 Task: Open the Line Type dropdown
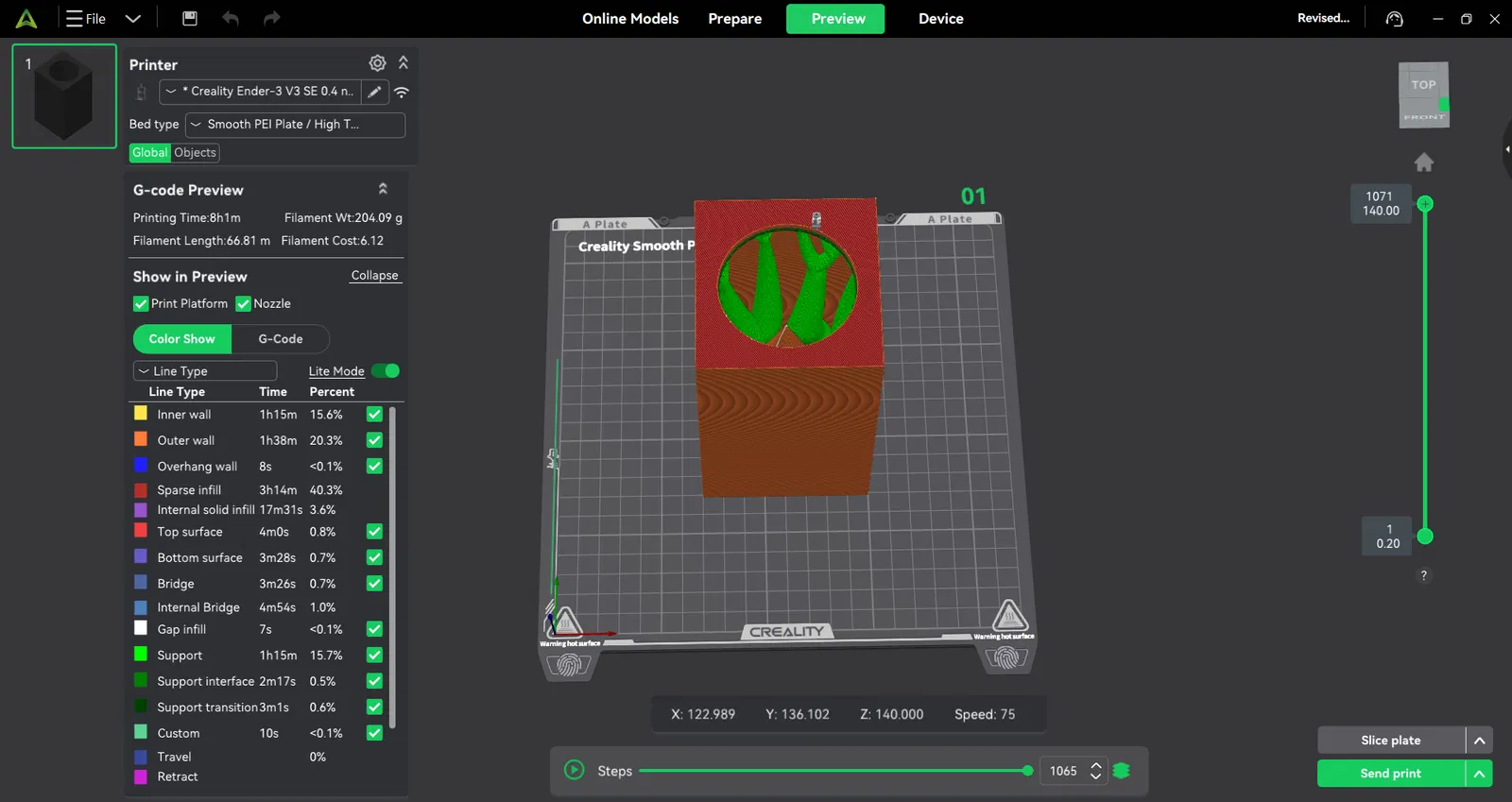pyautogui.click(x=205, y=371)
